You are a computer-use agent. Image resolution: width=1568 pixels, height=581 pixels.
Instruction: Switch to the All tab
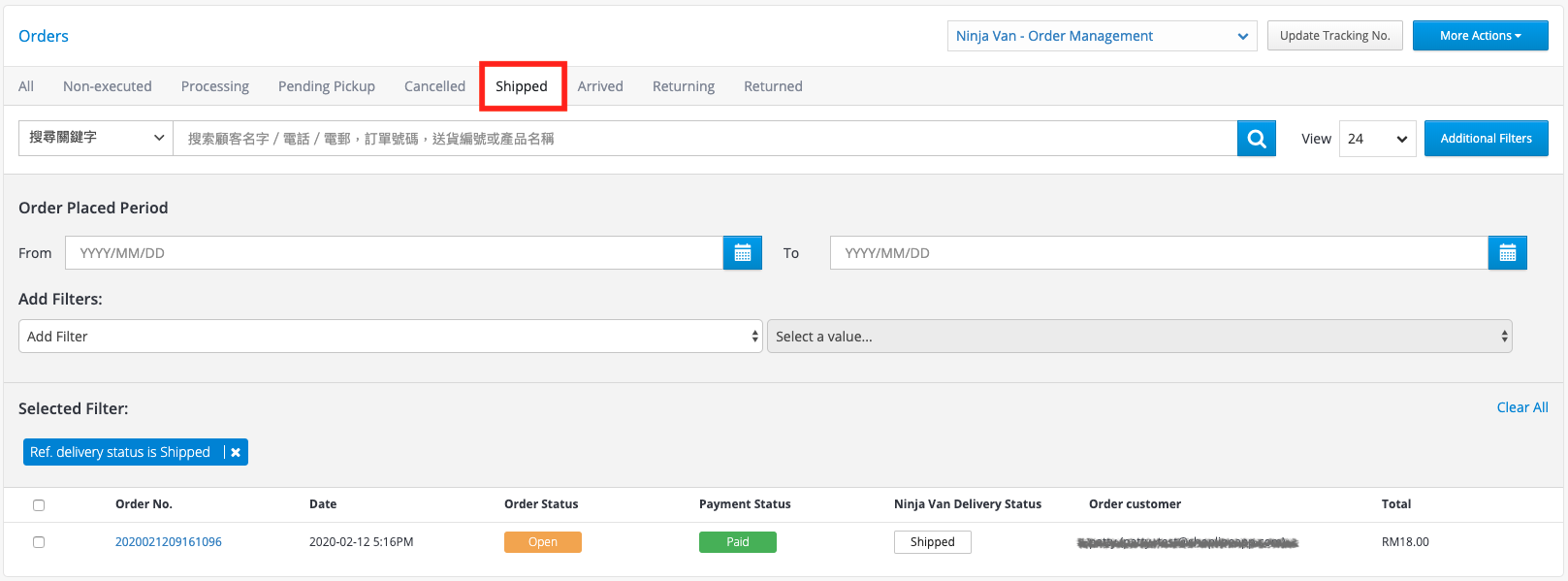coord(26,86)
